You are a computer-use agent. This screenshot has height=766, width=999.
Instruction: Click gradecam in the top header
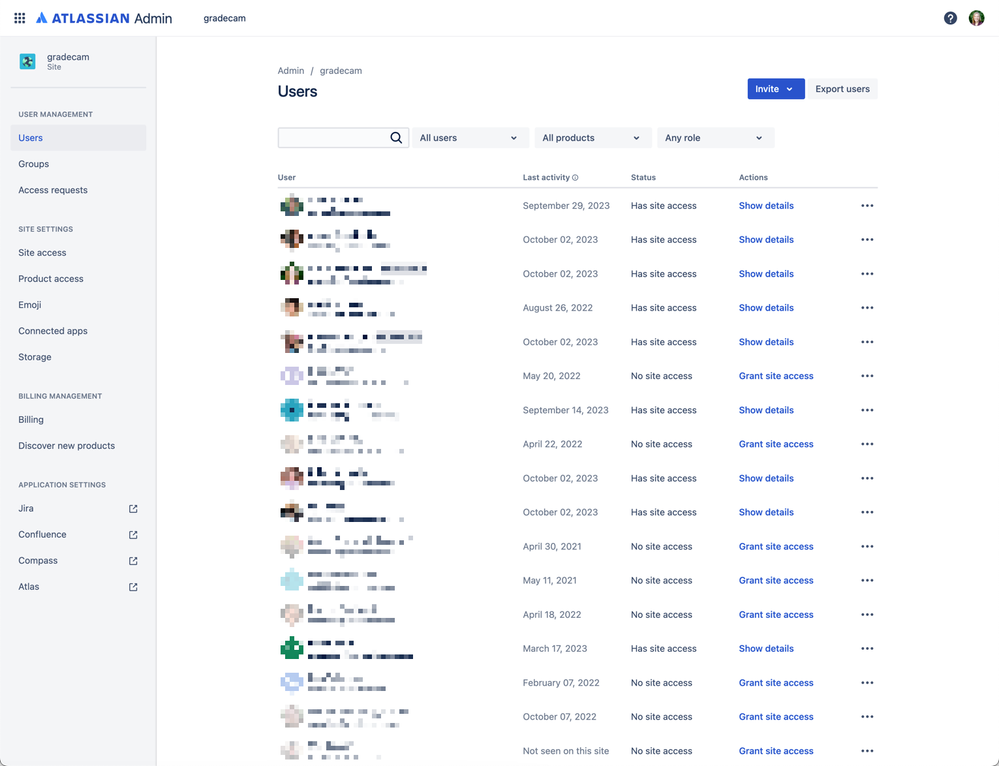pyautogui.click(x=224, y=18)
